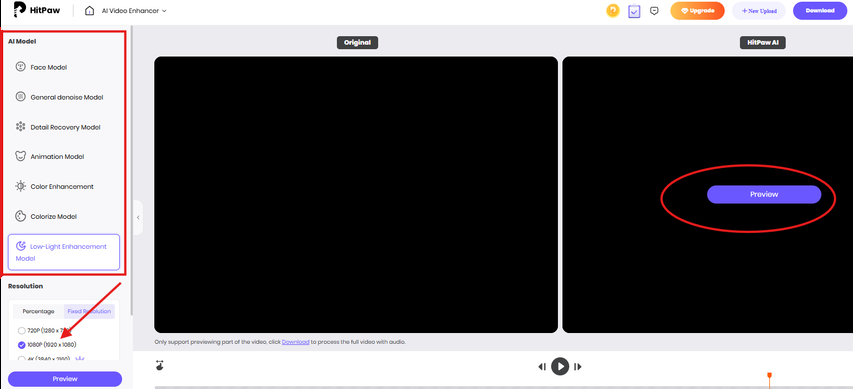Image resolution: width=853 pixels, height=389 pixels.
Task: Select the 720P resolution radio button
Action: (22, 330)
